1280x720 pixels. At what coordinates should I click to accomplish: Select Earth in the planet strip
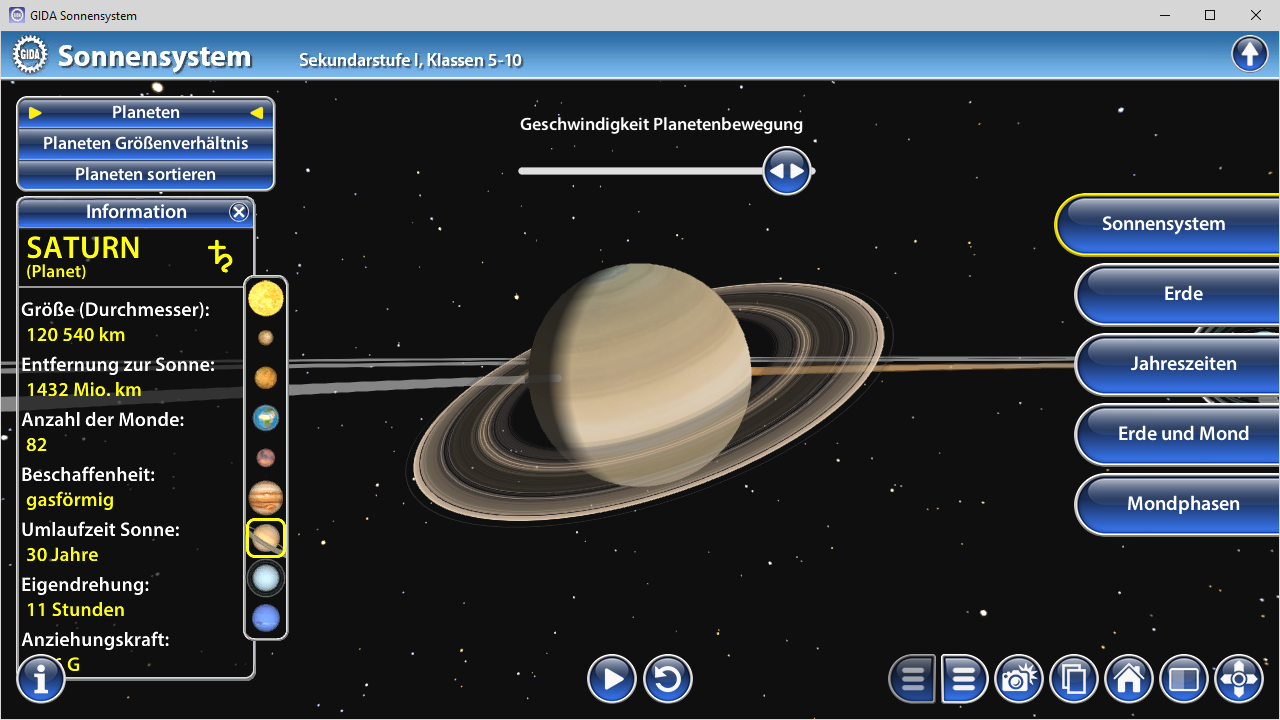pos(266,418)
